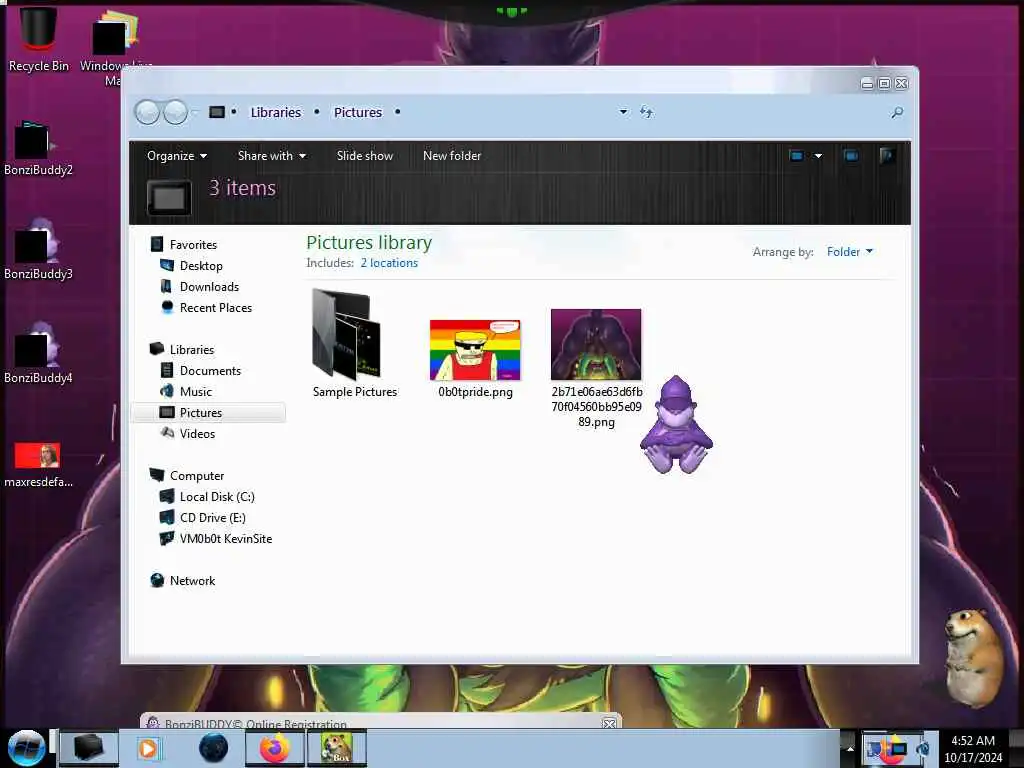The width and height of the screenshot is (1024, 768).
Task: Open the 2 locations link
Action: pos(389,263)
